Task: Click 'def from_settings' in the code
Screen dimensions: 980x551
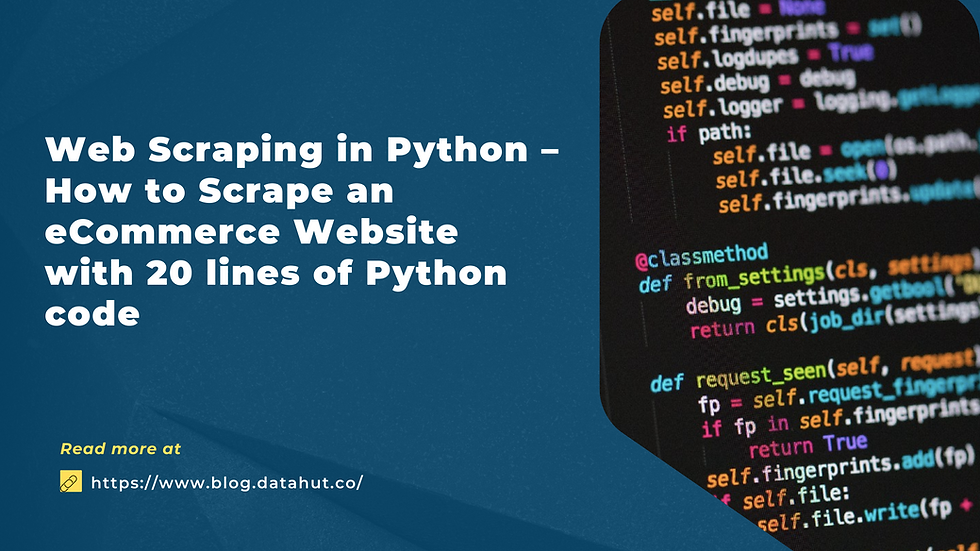Action: click(731, 278)
